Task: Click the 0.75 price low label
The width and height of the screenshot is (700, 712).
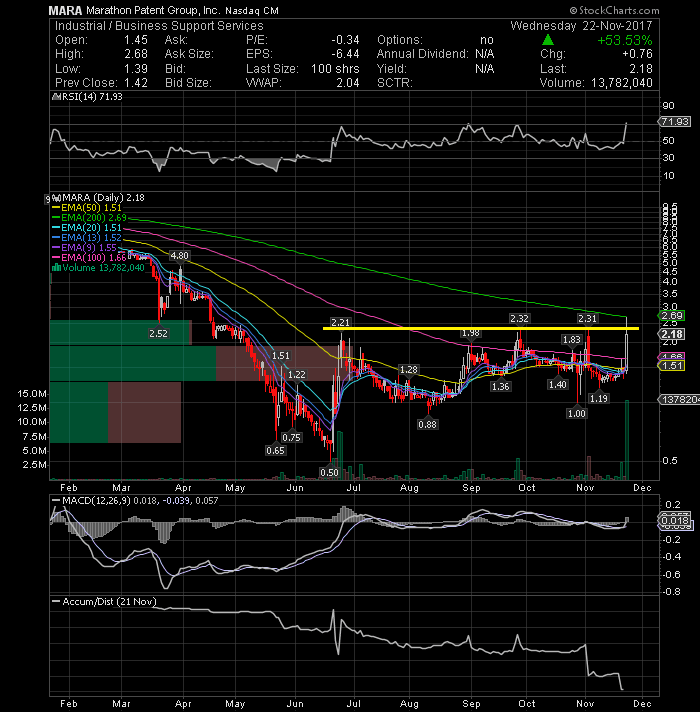Action: 291,437
